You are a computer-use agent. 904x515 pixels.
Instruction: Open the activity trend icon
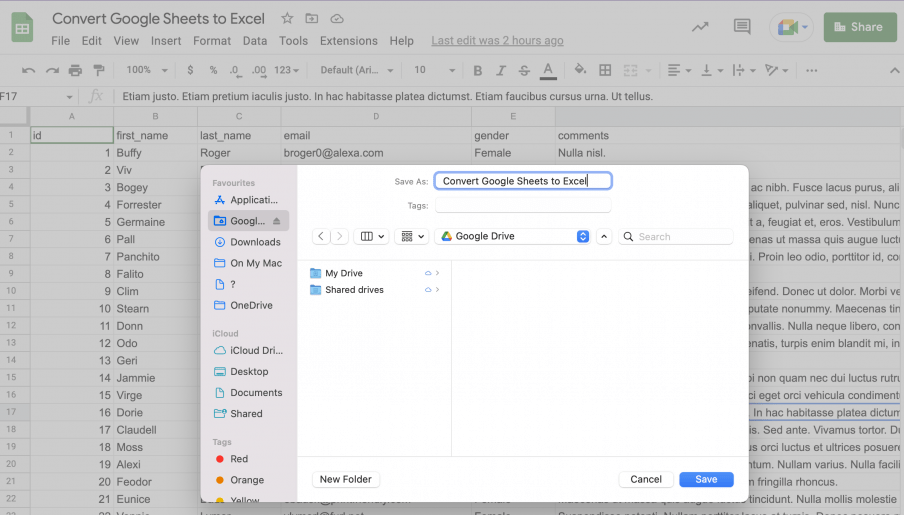(x=700, y=27)
